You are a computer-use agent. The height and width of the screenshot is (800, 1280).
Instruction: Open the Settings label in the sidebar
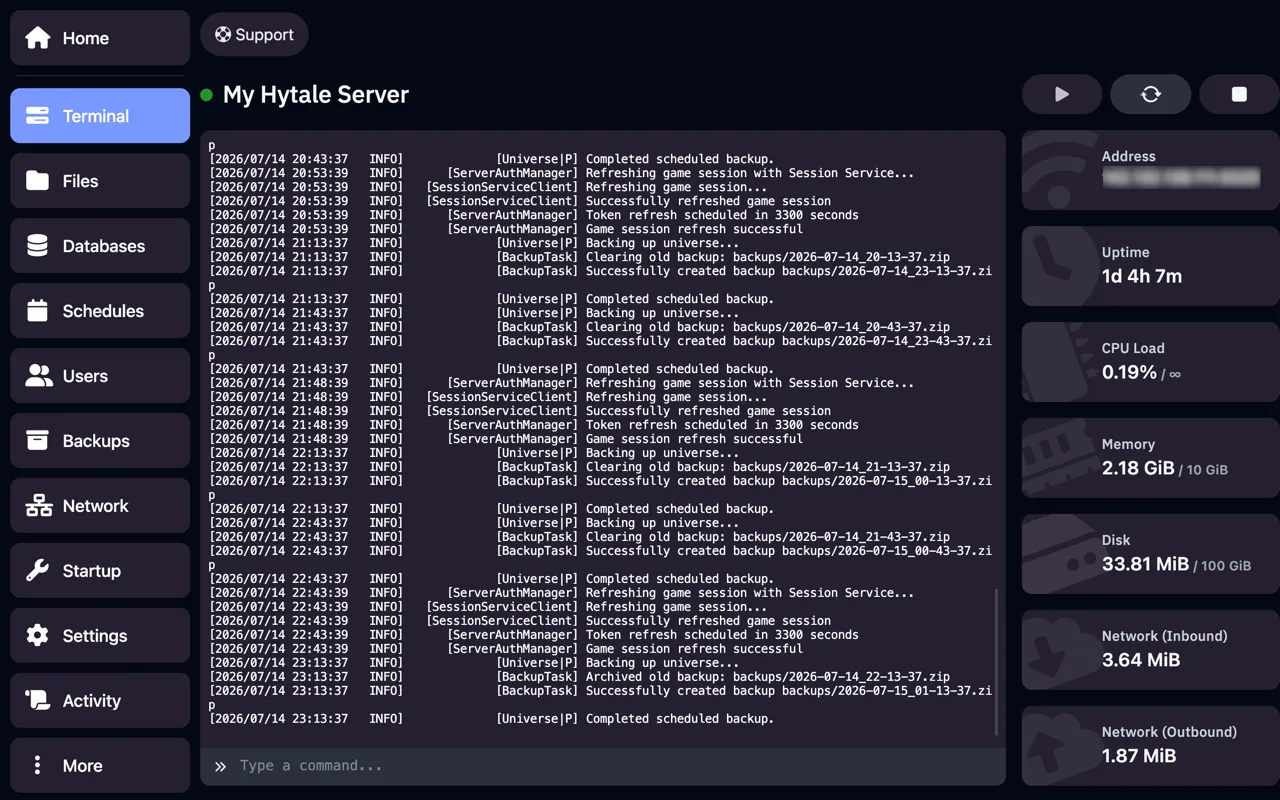click(95, 636)
